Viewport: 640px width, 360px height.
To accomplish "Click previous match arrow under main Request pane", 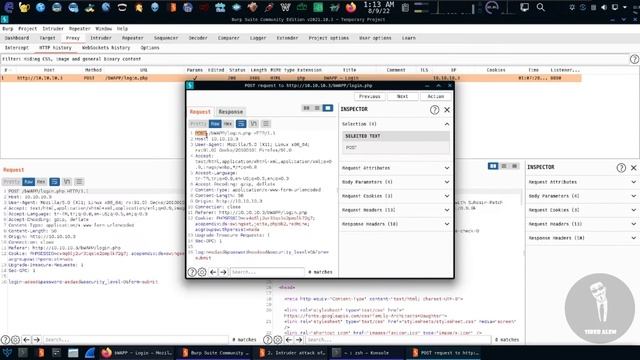I will [x=27, y=340].
